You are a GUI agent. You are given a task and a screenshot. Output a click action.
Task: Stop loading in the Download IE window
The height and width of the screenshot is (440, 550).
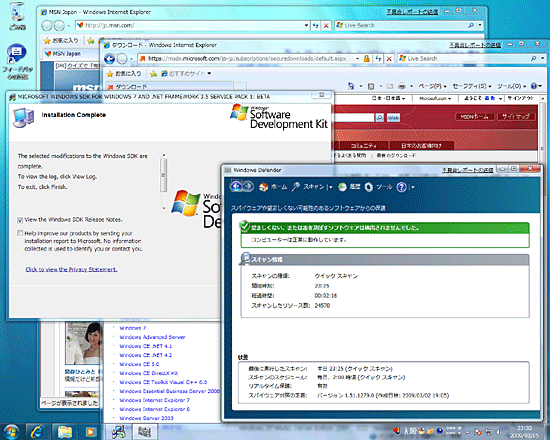(x=389, y=59)
